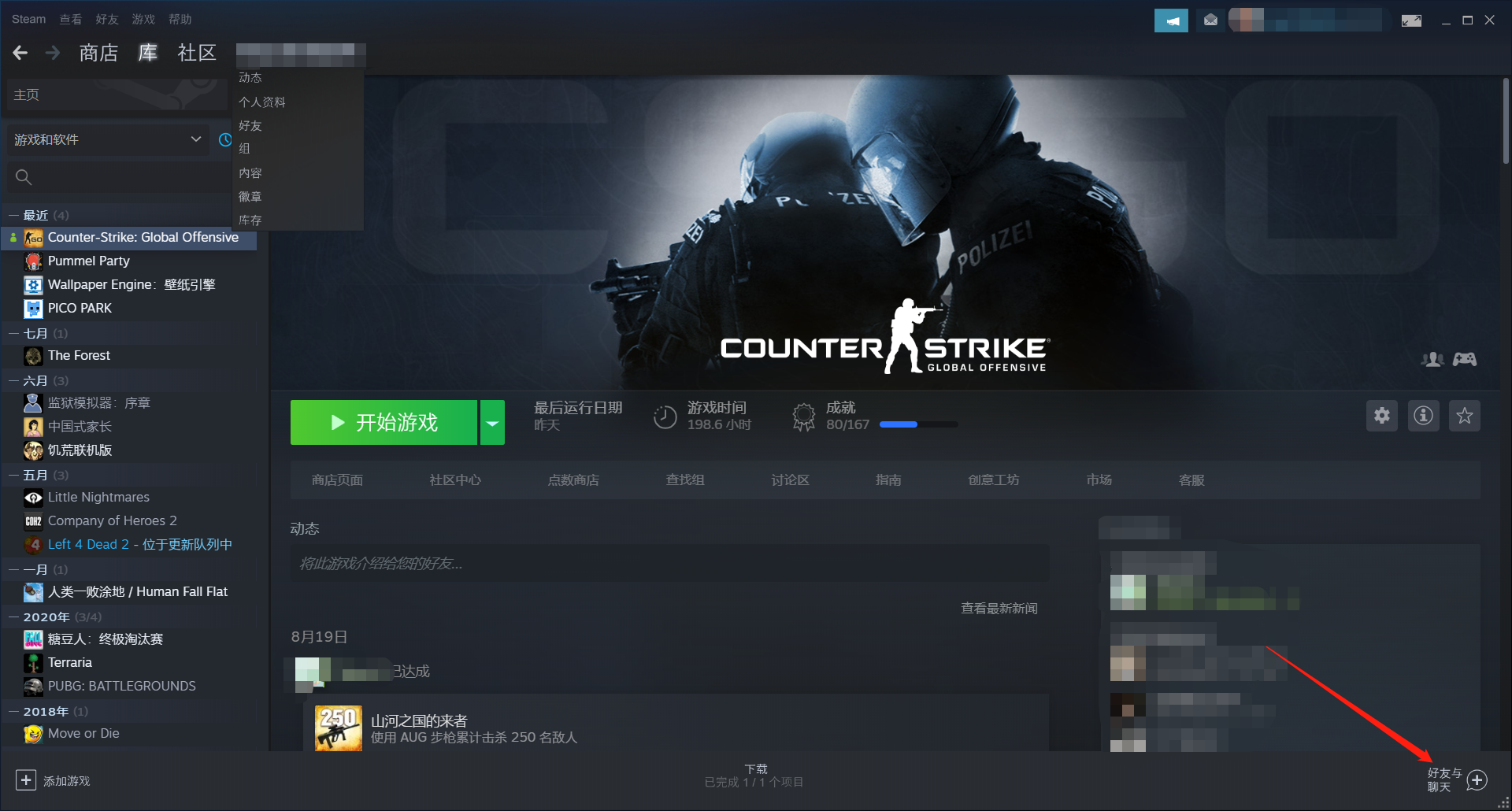Image resolution: width=1512 pixels, height=811 pixels.
Task: Open game settings gear icon
Action: tap(1382, 415)
